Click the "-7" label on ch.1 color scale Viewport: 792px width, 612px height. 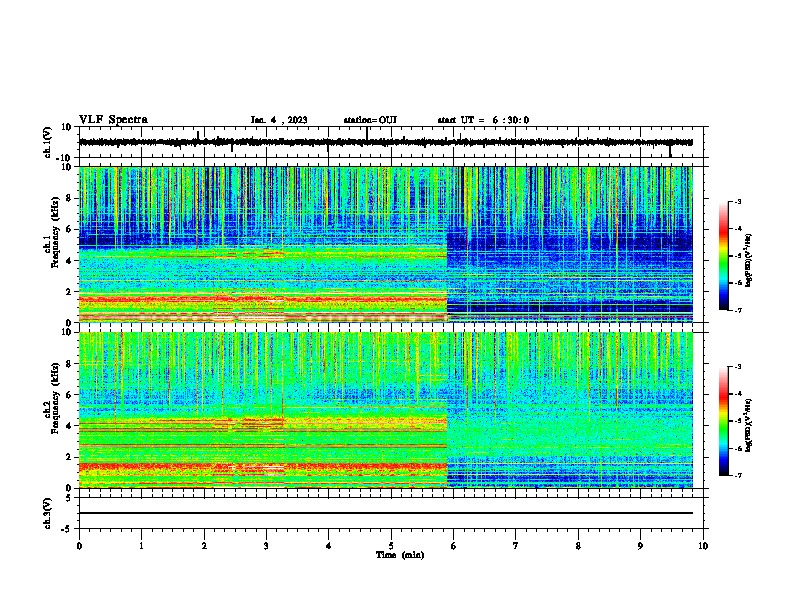pos(737,310)
